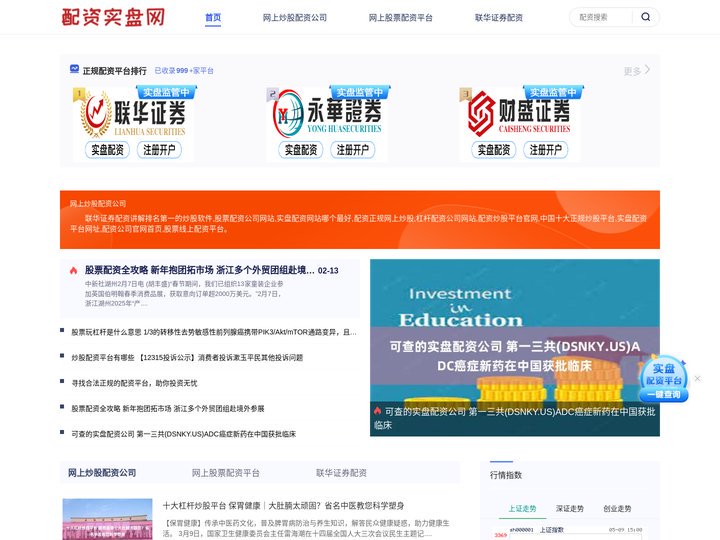Screen dimensions: 720x540
Task: Click 实盘配资 under 联华证券
Action: pyautogui.click(x=107, y=150)
